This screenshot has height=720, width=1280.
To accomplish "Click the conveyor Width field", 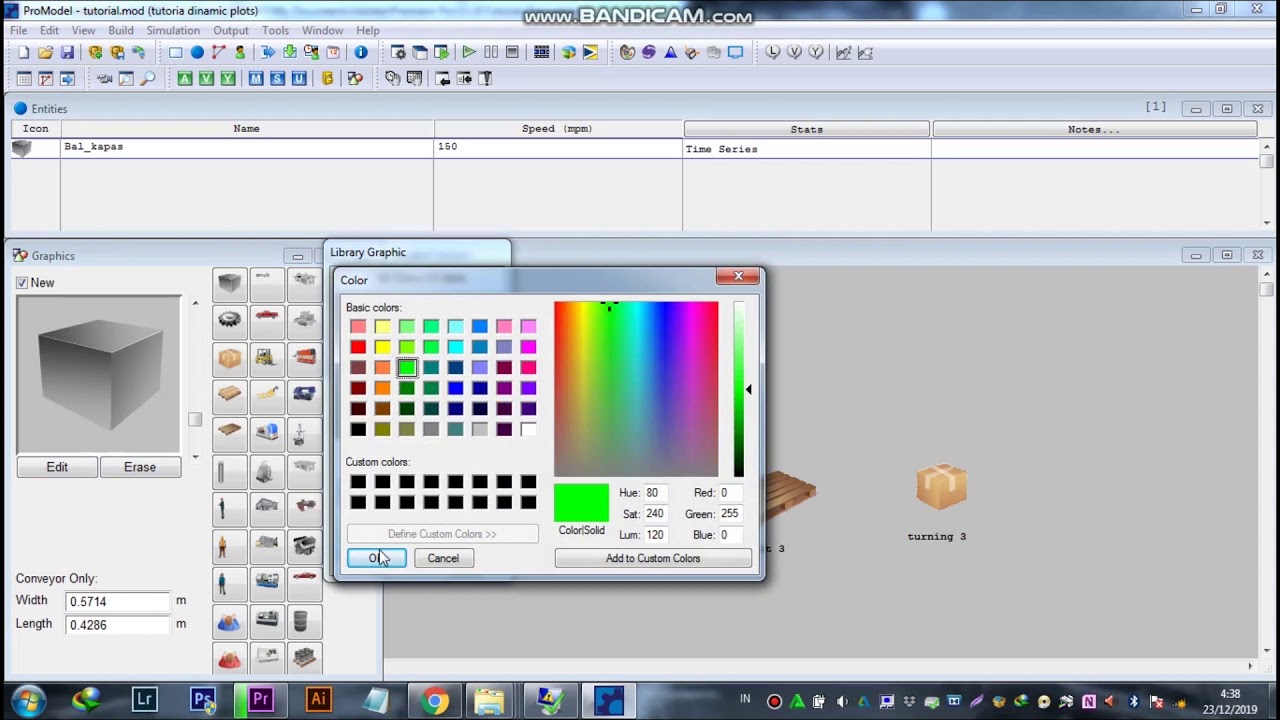I will [119, 601].
